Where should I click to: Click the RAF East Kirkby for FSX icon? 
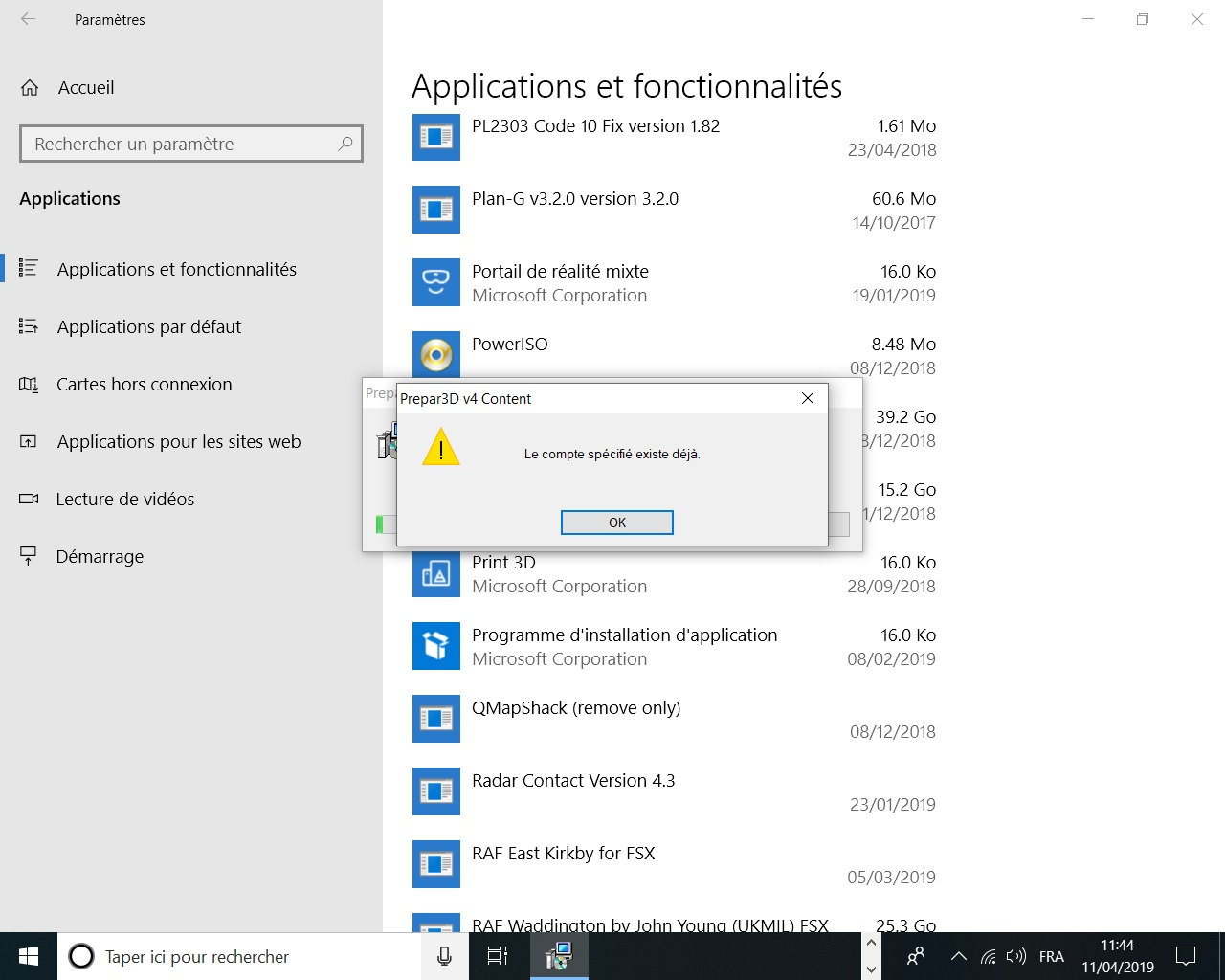tap(436, 864)
